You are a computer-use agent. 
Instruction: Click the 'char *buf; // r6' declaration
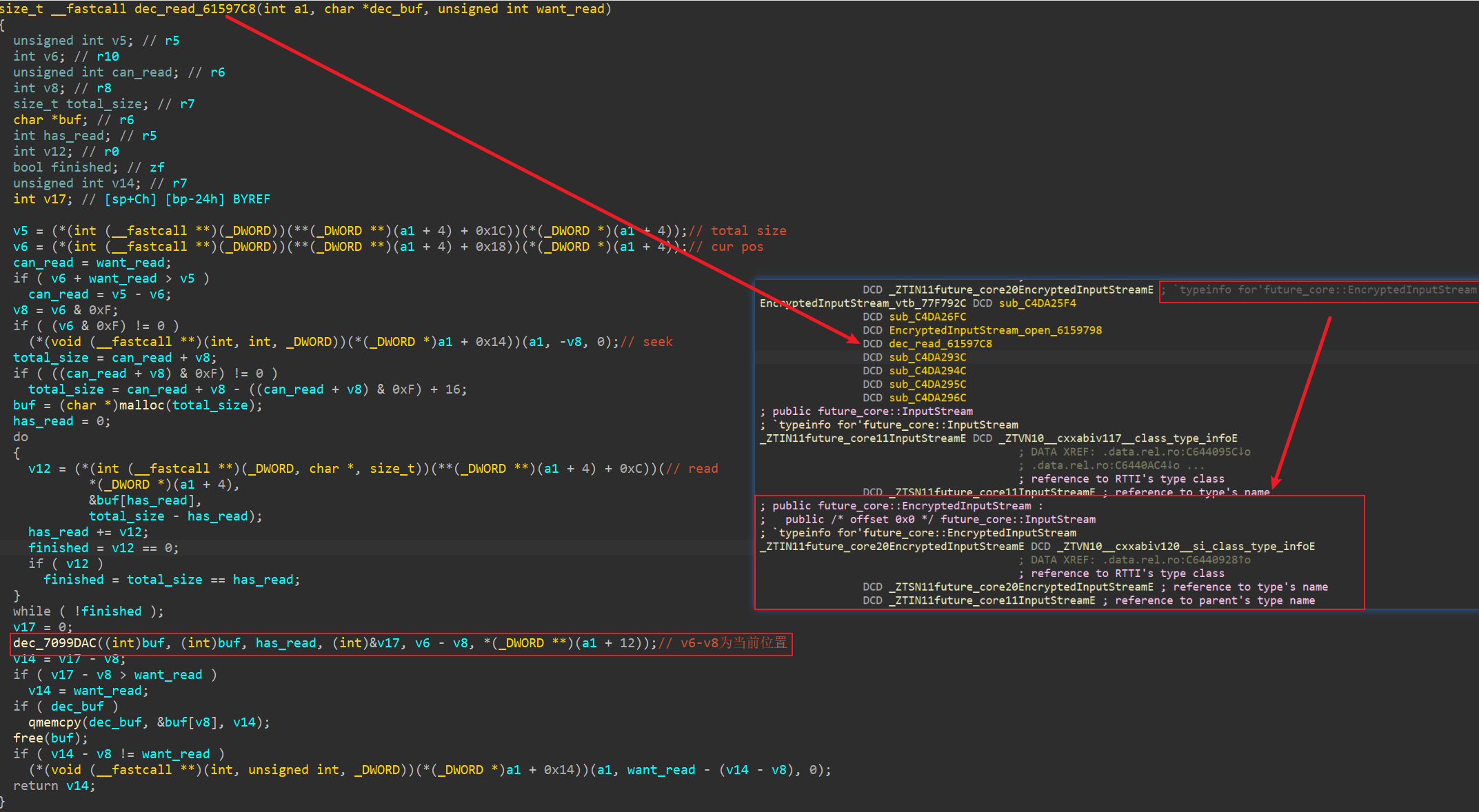(73, 120)
